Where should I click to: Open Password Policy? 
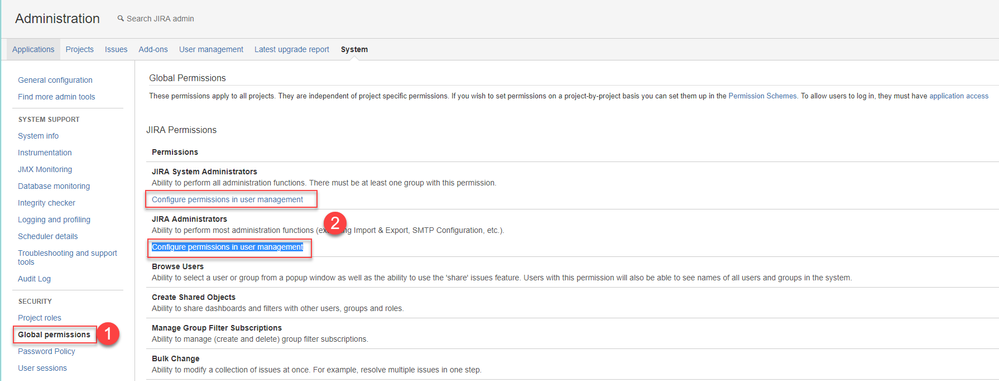pyautogui.click(x=47, y=351)
